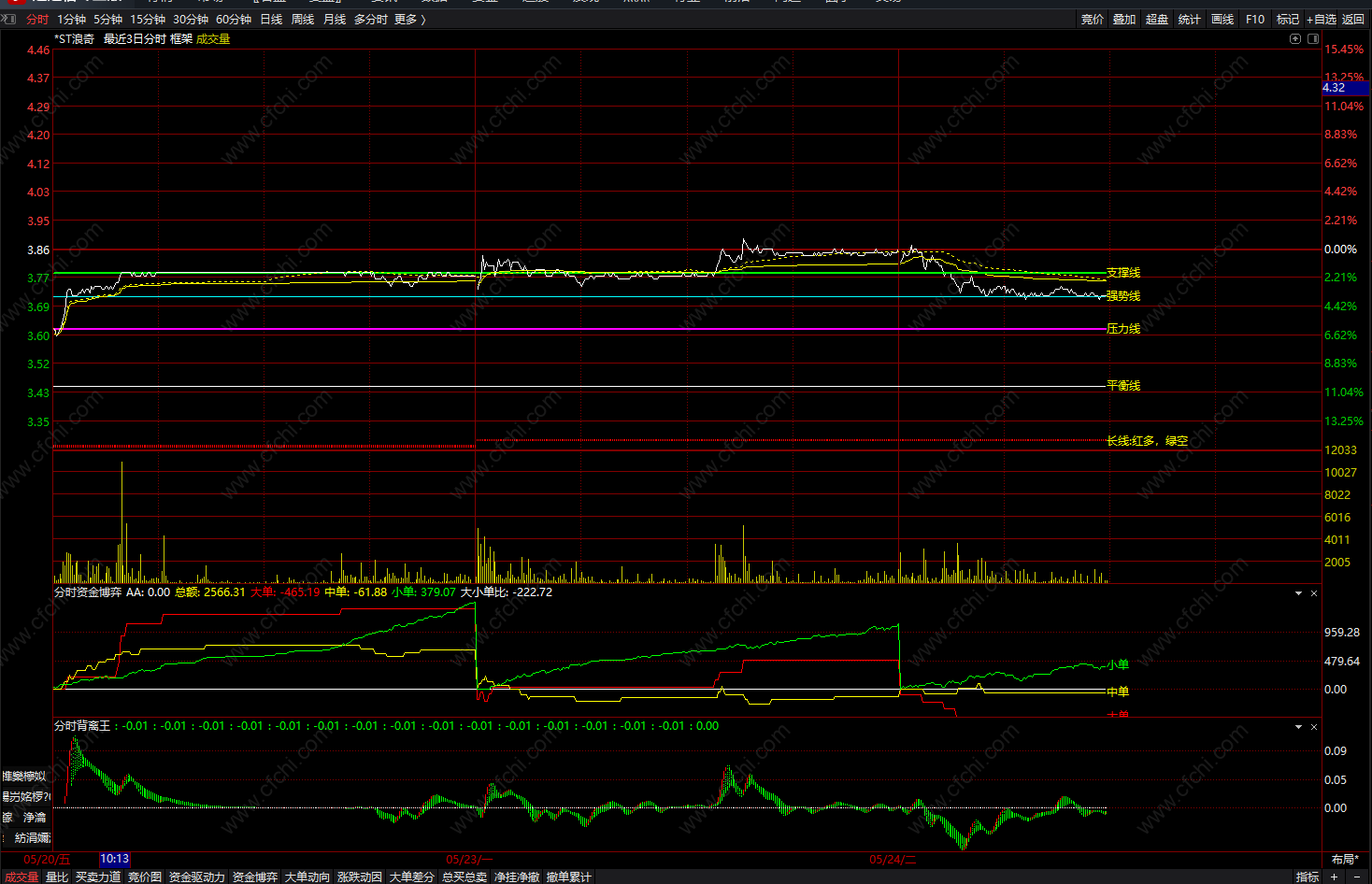Open the 布局 layout menu

click(x=1344, y=859)
